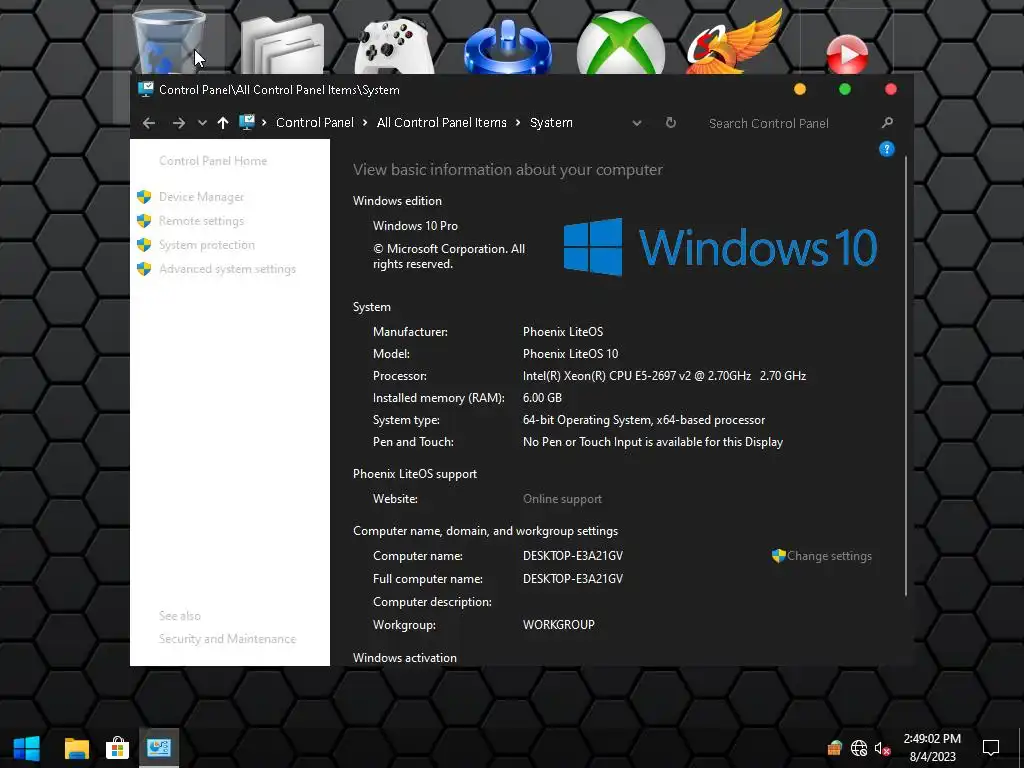Viewport: 1024px width, 768px height.
Task: Open Microsoft Store from the taskbar
Action: 118,748
